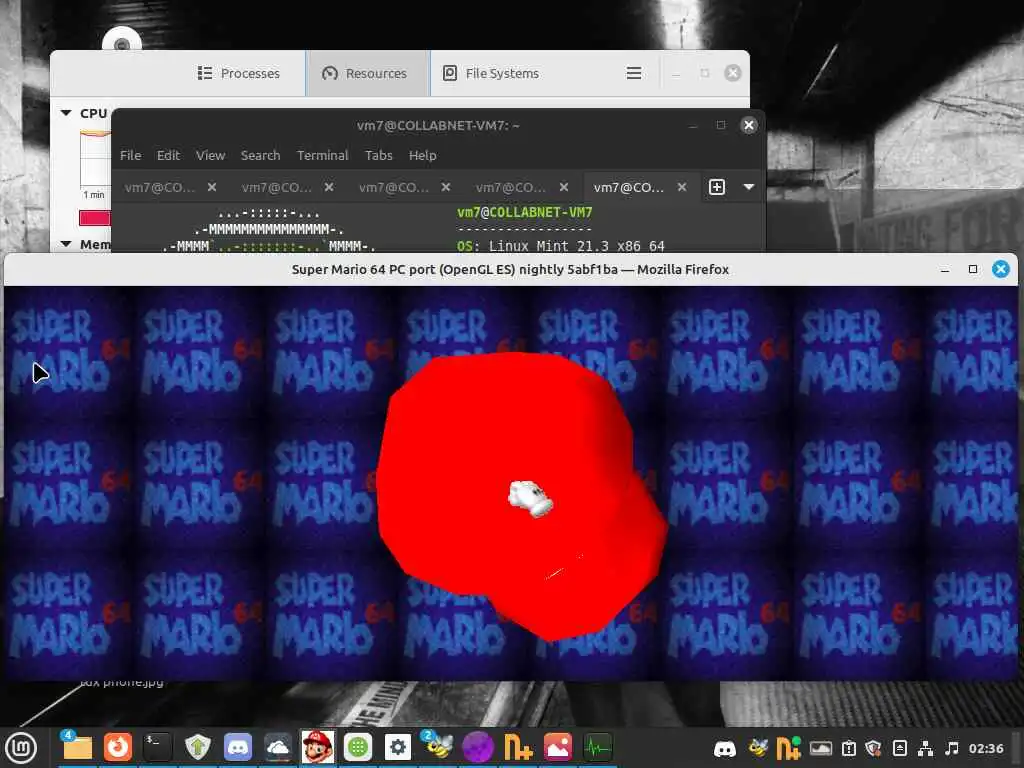The height and width of the screenshot is (768, 1024).
Task: Open the System Monitor taskbar icon
Action: pyautogui.click(x=598, y=746)
